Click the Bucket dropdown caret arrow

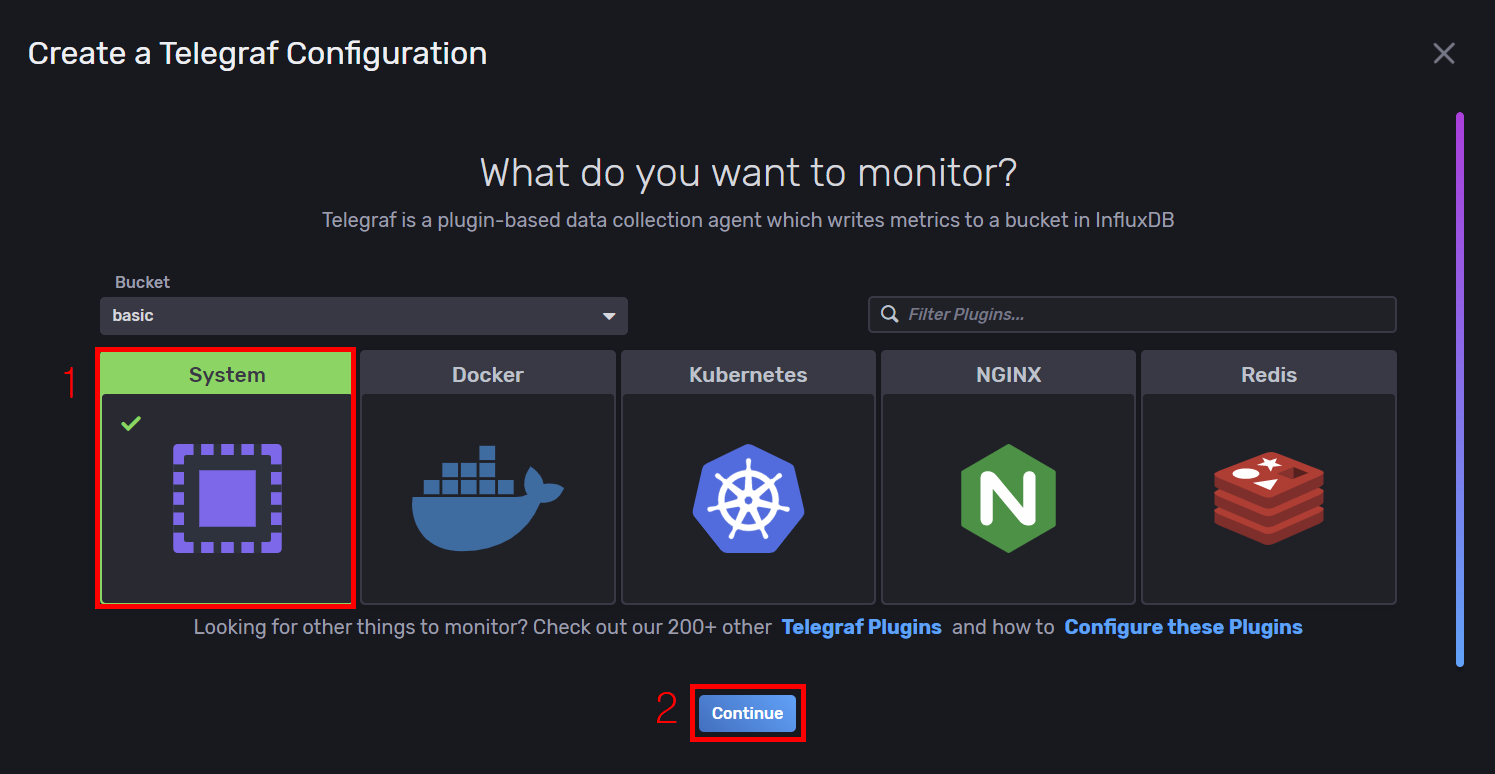click(609, 316)
